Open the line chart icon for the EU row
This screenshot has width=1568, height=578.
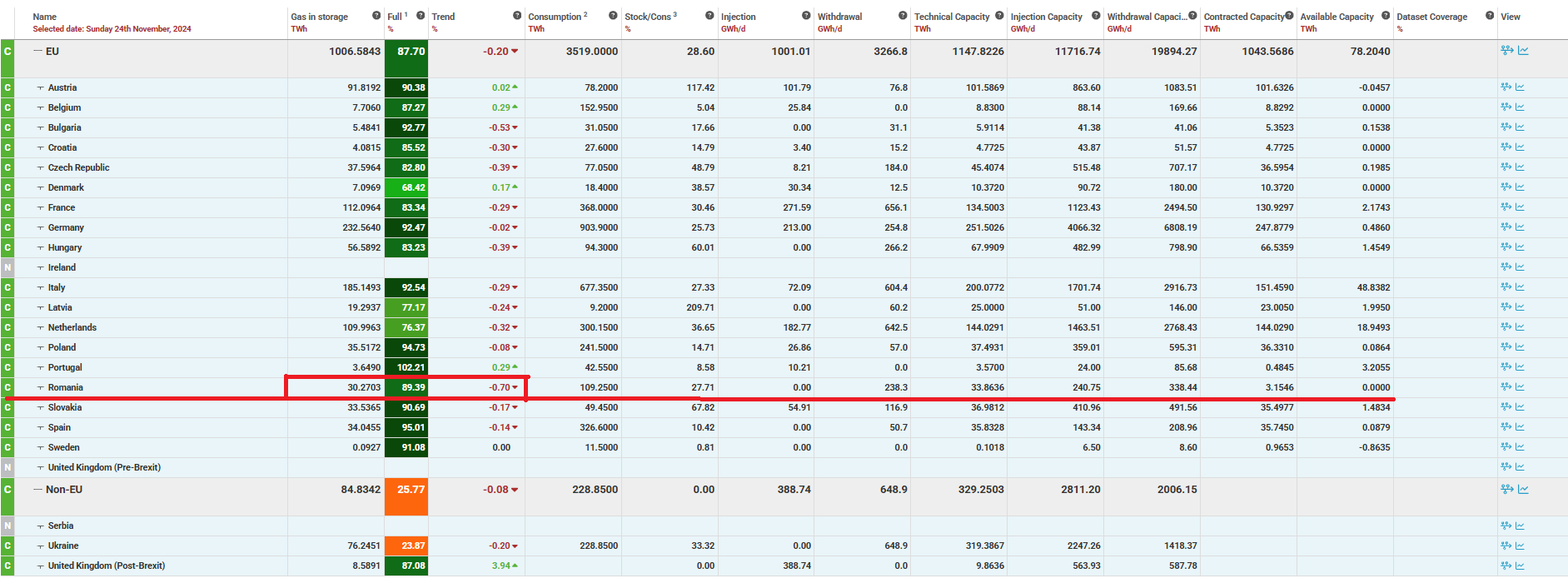coord(1523,51)
